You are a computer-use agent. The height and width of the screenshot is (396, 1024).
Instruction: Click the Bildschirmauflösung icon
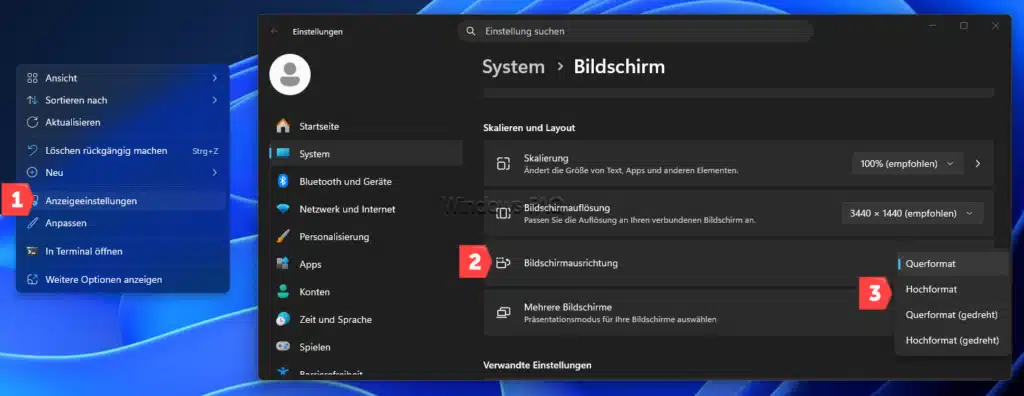[503, 214]
